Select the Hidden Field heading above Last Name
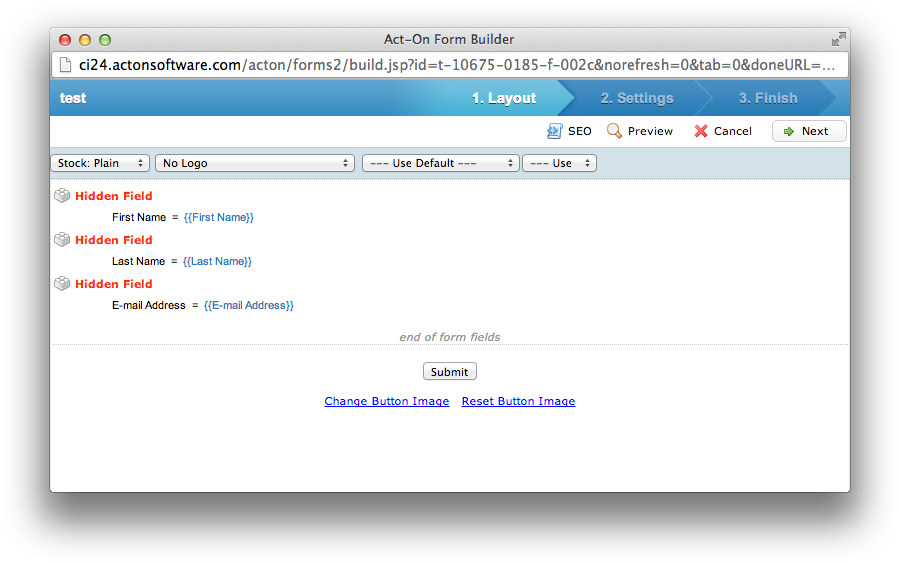 click(114, 240)
